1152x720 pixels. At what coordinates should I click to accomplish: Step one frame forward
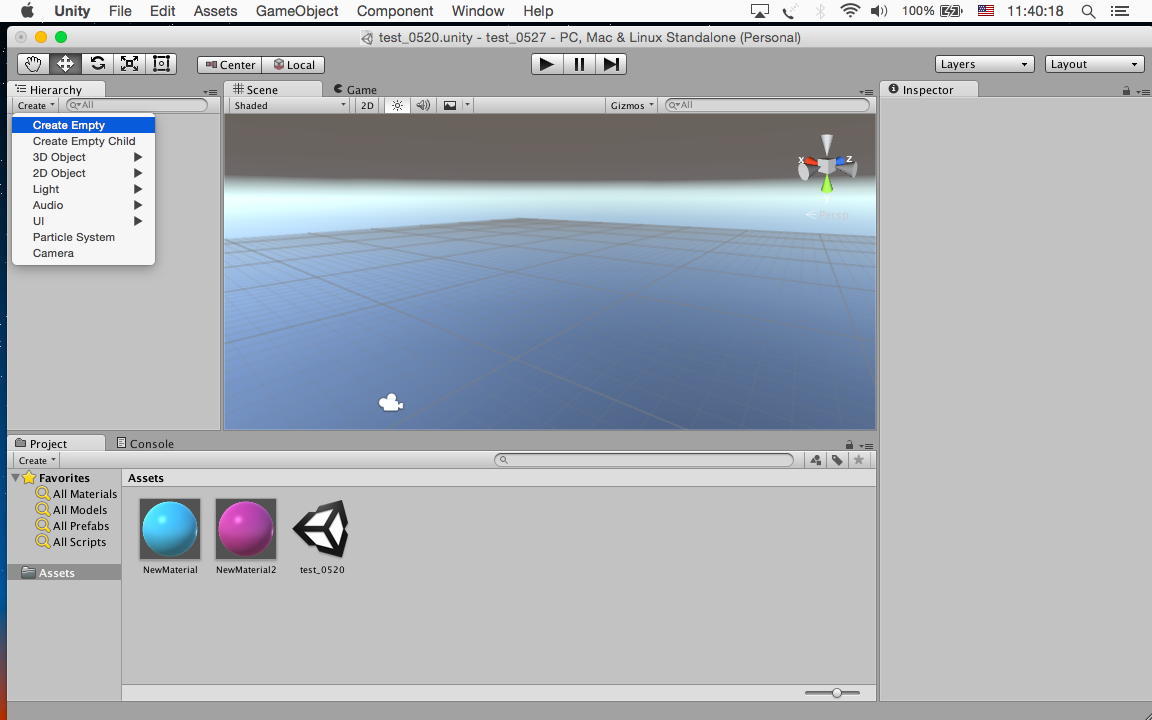(611, 64)
